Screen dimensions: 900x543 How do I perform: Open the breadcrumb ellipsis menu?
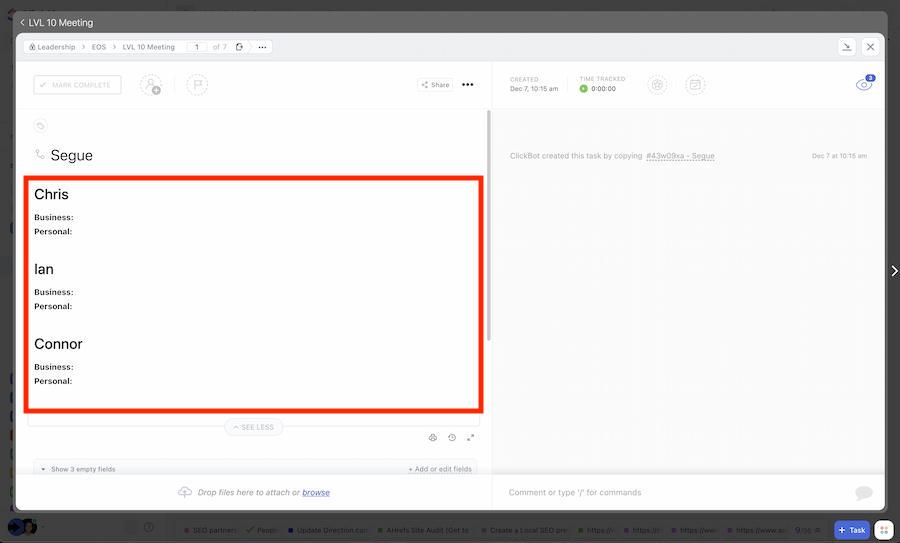[262, 47]
